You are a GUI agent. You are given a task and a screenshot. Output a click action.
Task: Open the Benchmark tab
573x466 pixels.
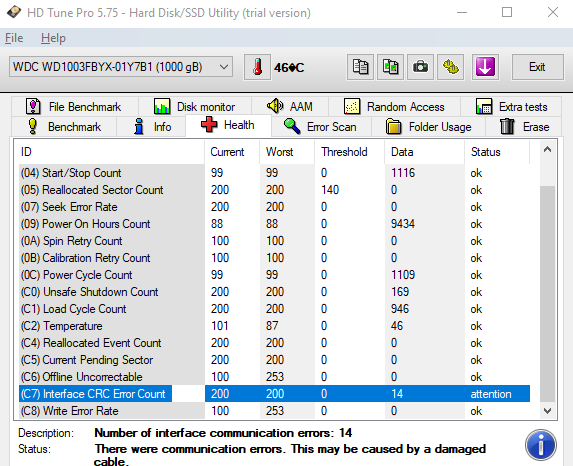coord(64,127)
